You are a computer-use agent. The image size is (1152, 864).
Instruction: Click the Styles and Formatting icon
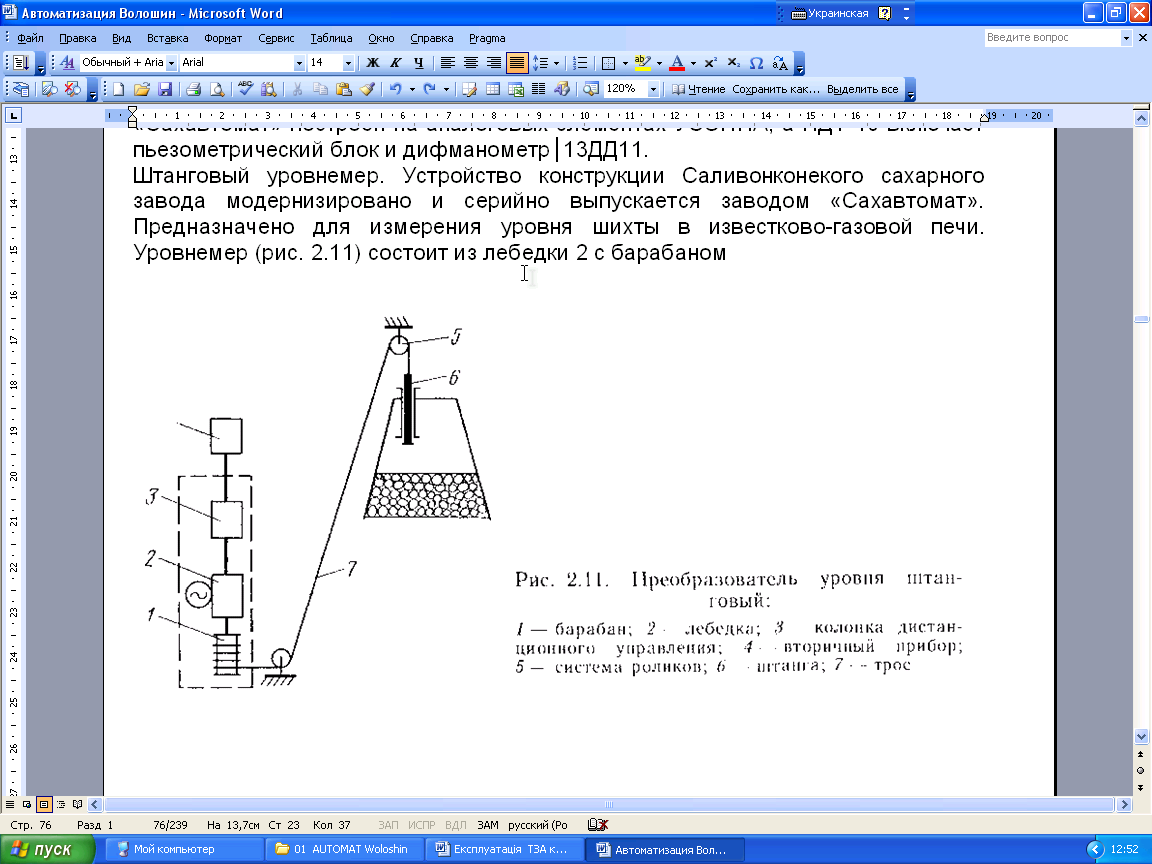[67, 63]
